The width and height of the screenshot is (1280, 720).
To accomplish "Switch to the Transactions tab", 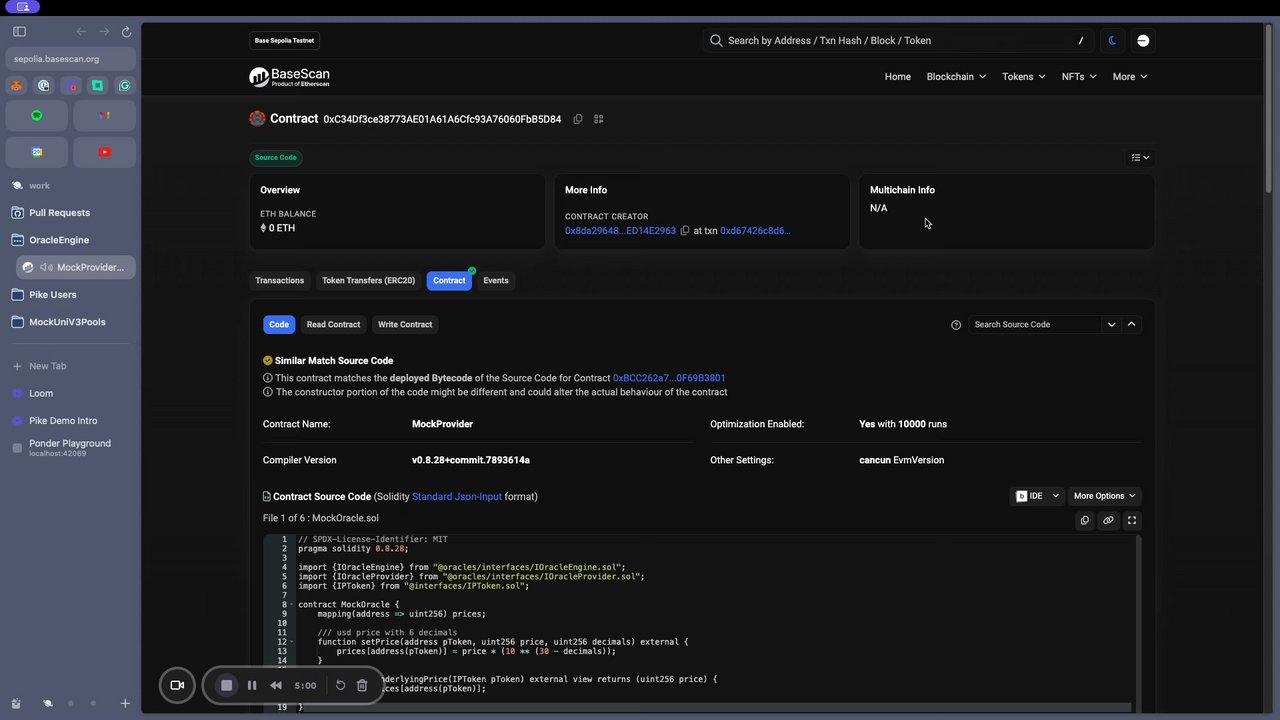I will pyautogui.click(x=280, y=281).
